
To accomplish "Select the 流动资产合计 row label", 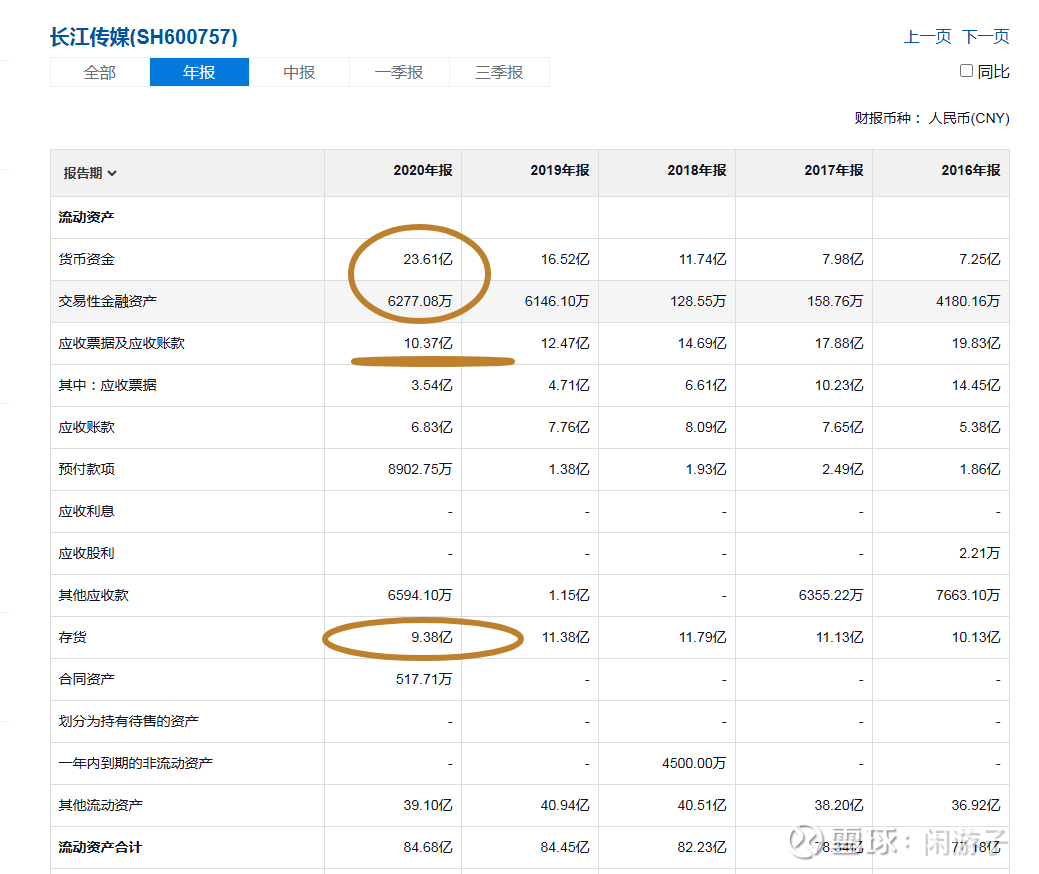I will (x=100, y=847).
